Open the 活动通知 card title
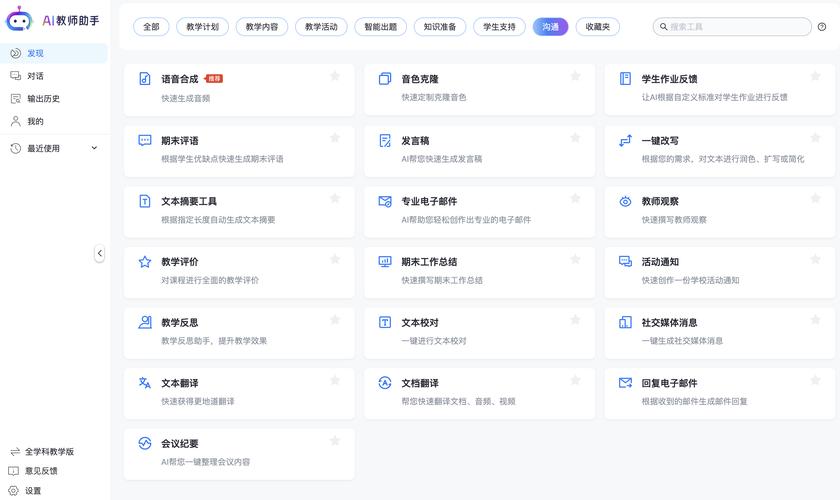 point(660,262)
